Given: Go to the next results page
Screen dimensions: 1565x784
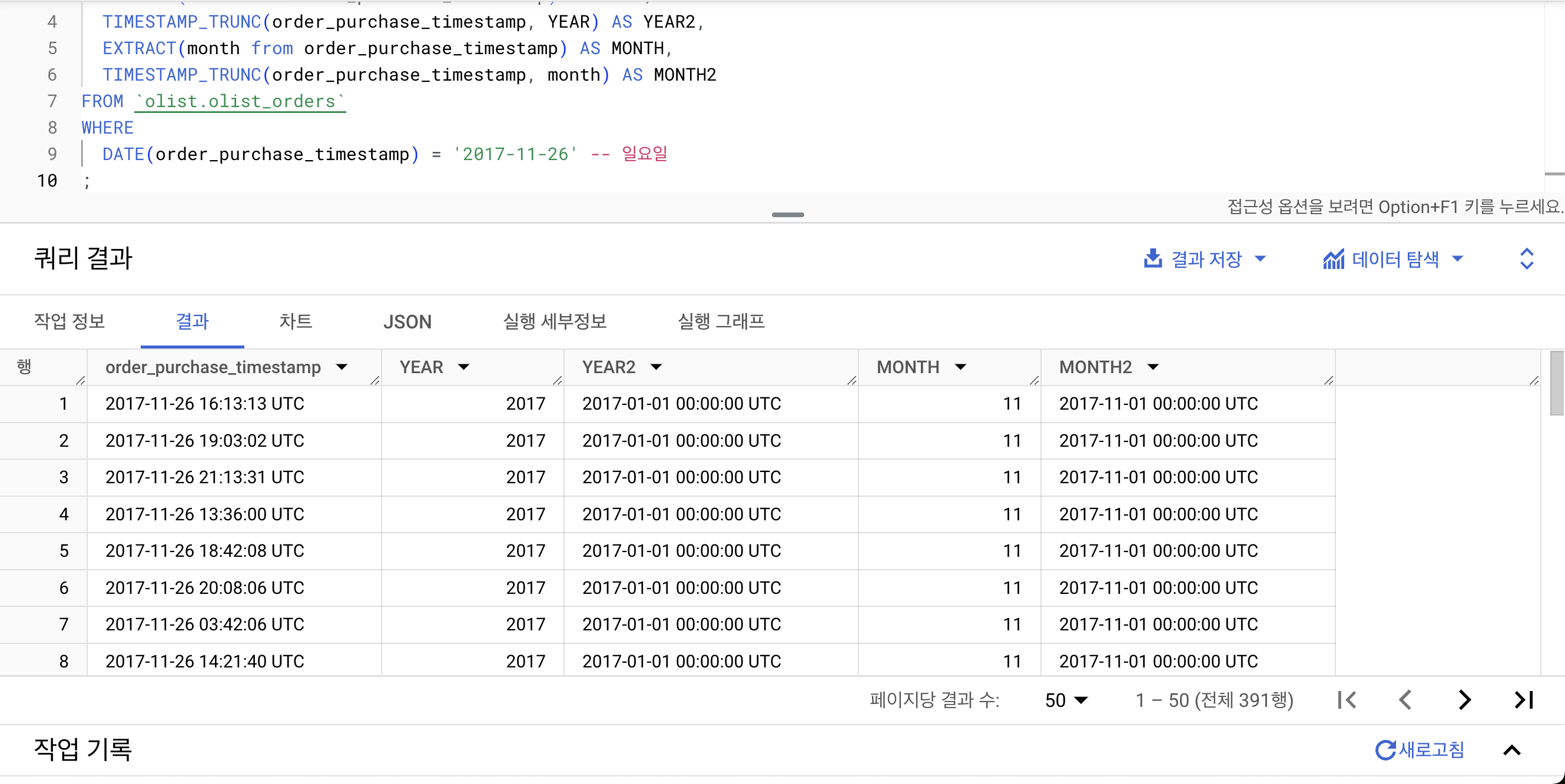Looking at the screenshot, I should 1465,700.
